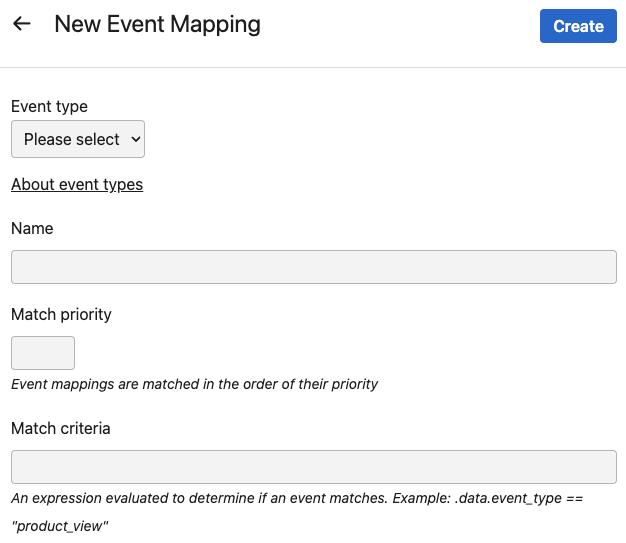
Task: Click the New Event Mapping heading
Action: (x=157, y=24)
